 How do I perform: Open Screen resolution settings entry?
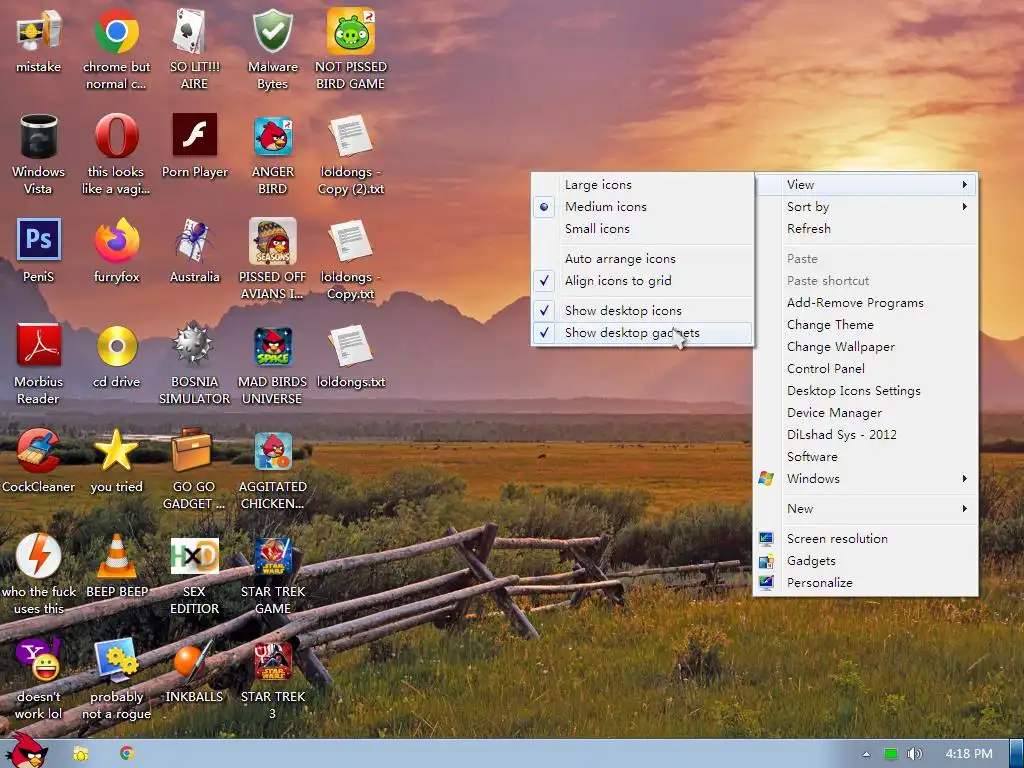(866, 539)
